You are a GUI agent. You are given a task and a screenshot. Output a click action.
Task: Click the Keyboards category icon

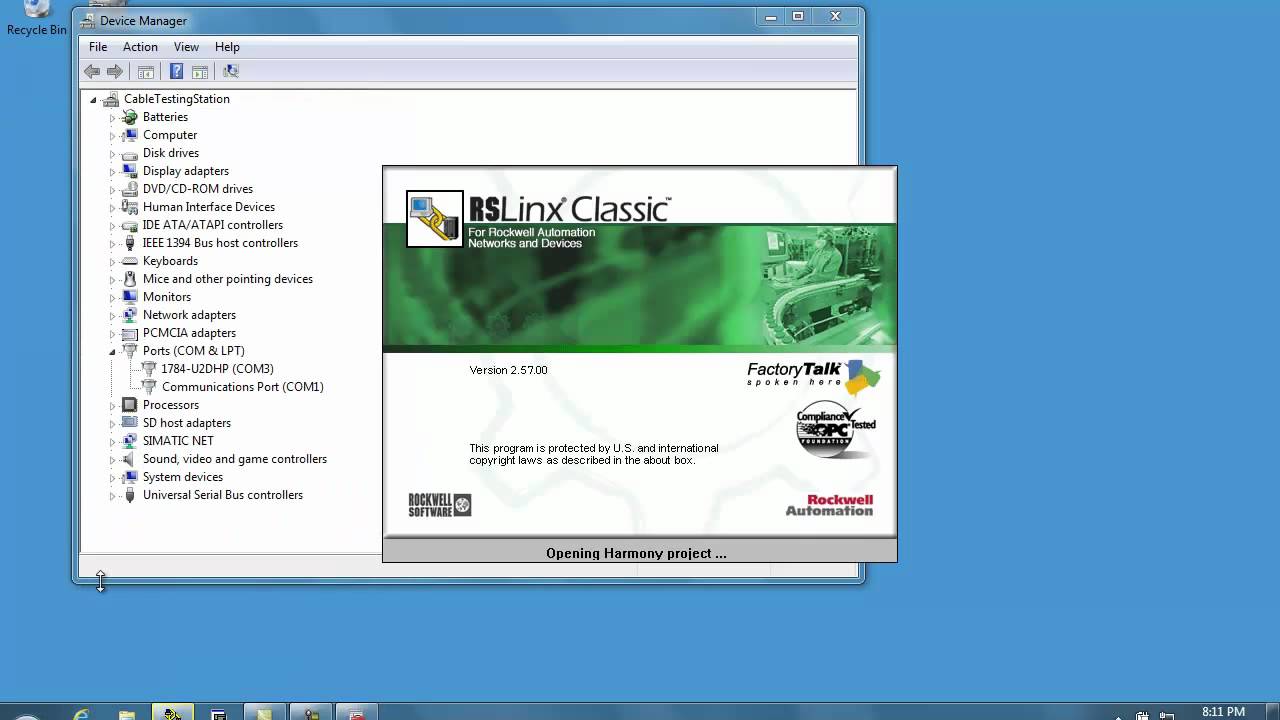[x=129, y=261]
